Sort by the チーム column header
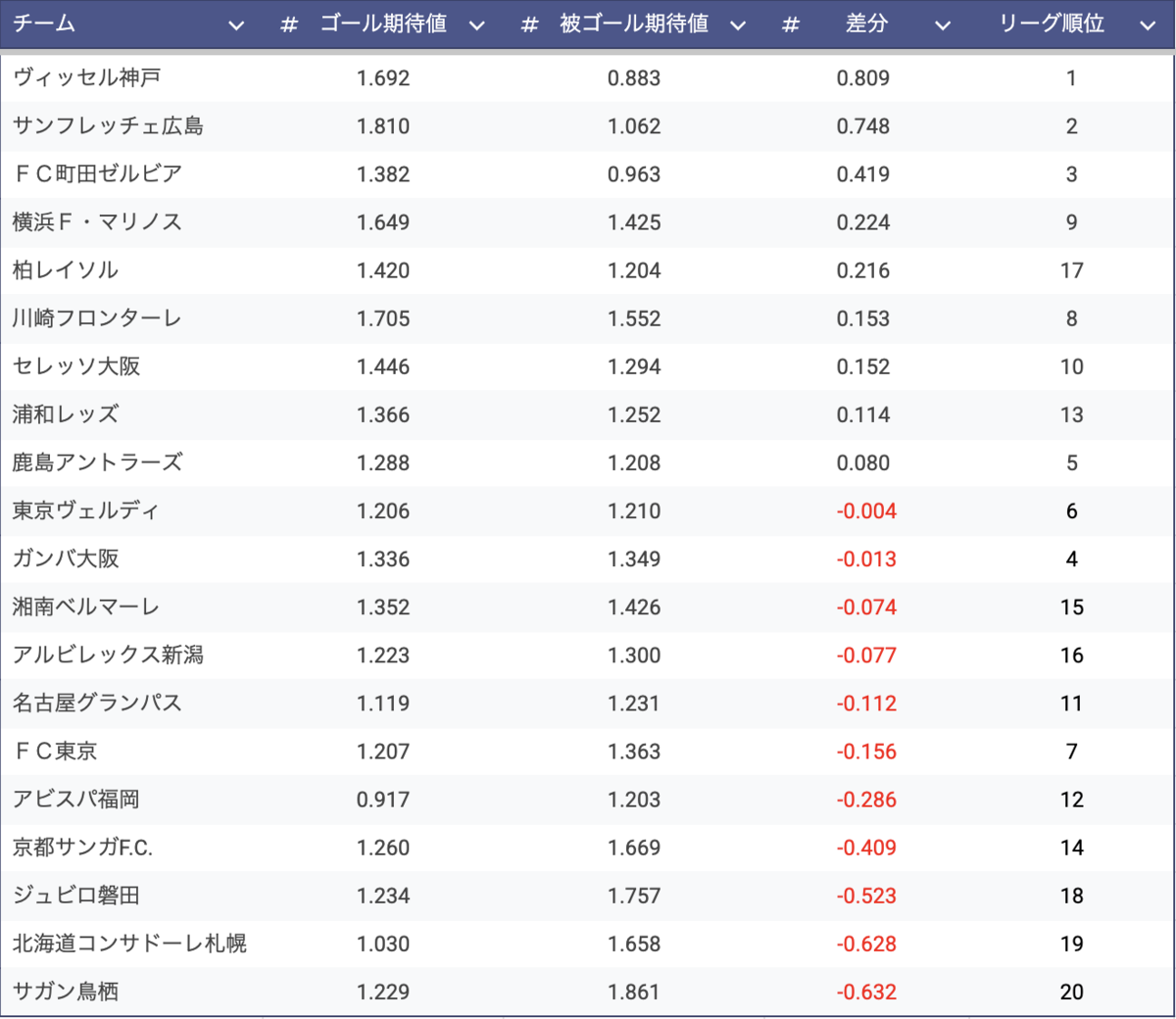The width and height of the screenshot is (1176, 1019). 44,24
